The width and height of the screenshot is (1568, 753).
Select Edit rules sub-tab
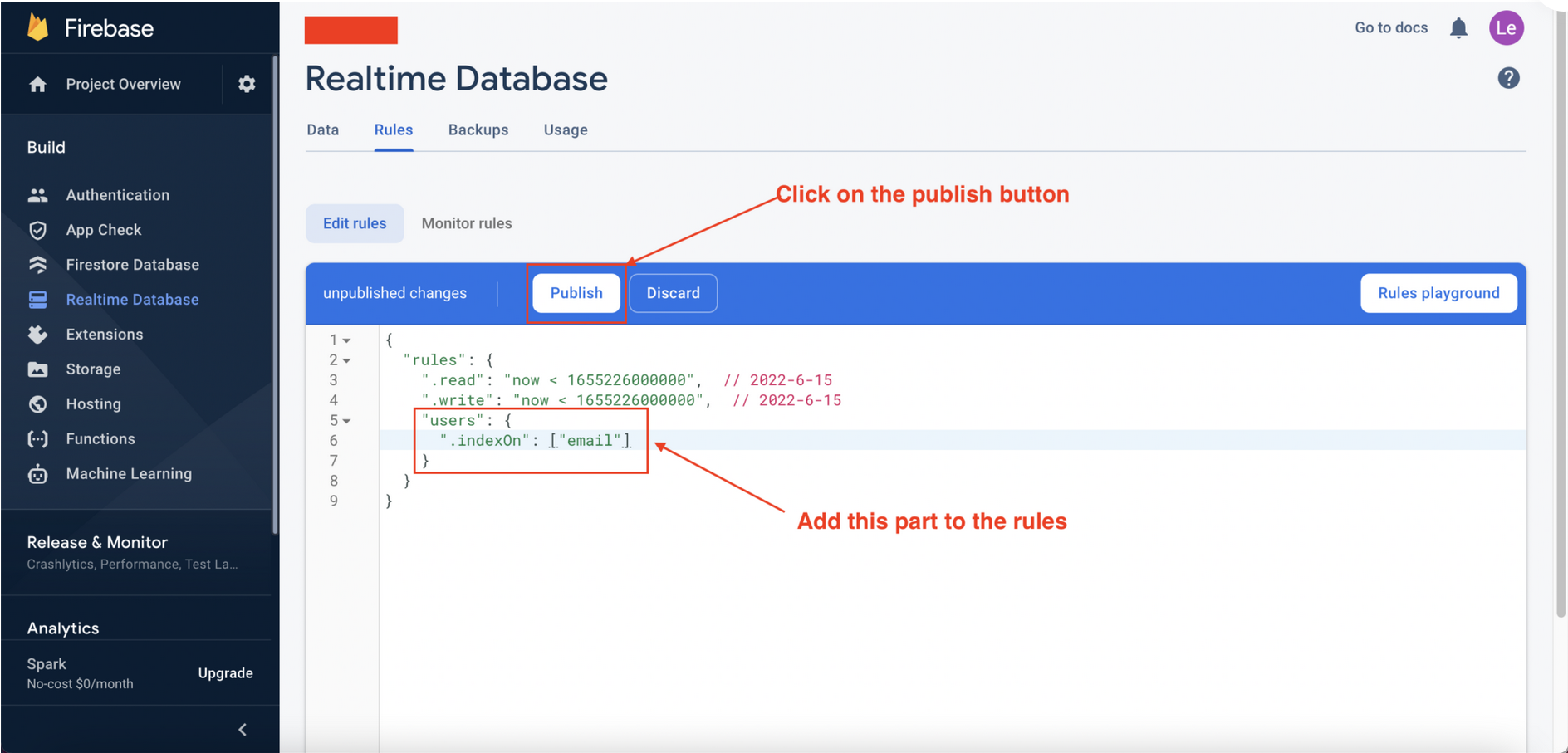355,223
